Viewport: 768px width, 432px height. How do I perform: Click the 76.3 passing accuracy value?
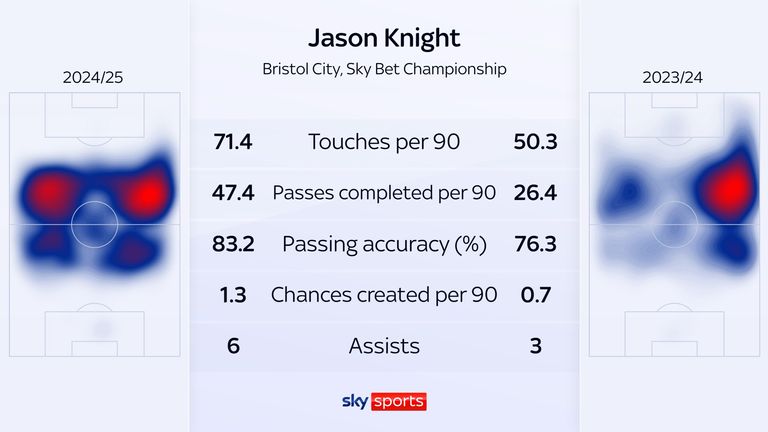pos(535,244)
